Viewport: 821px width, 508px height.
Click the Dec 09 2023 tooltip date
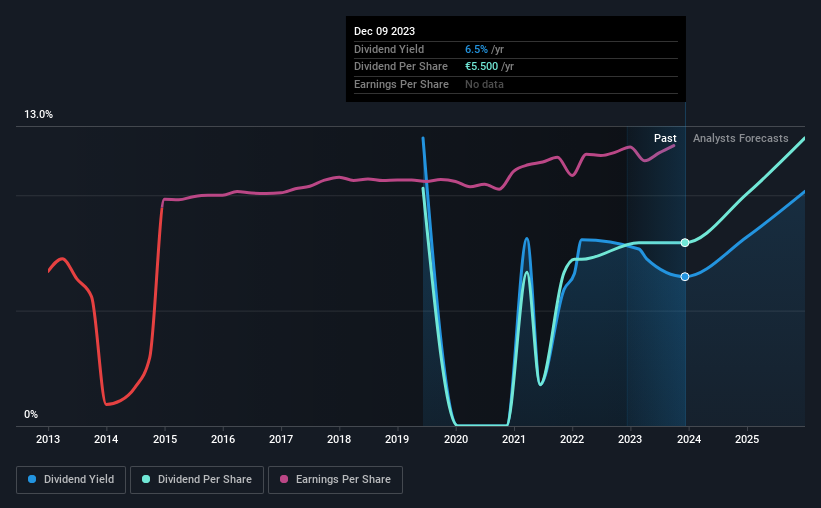tap(384, 31)
